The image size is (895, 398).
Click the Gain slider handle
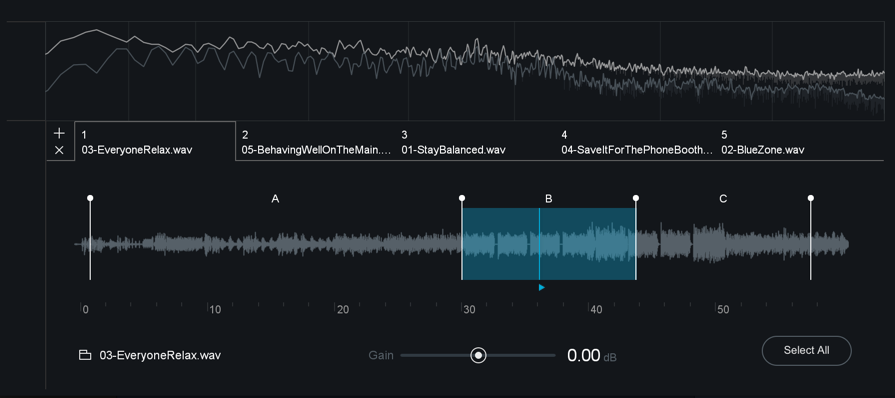point(478,355)
